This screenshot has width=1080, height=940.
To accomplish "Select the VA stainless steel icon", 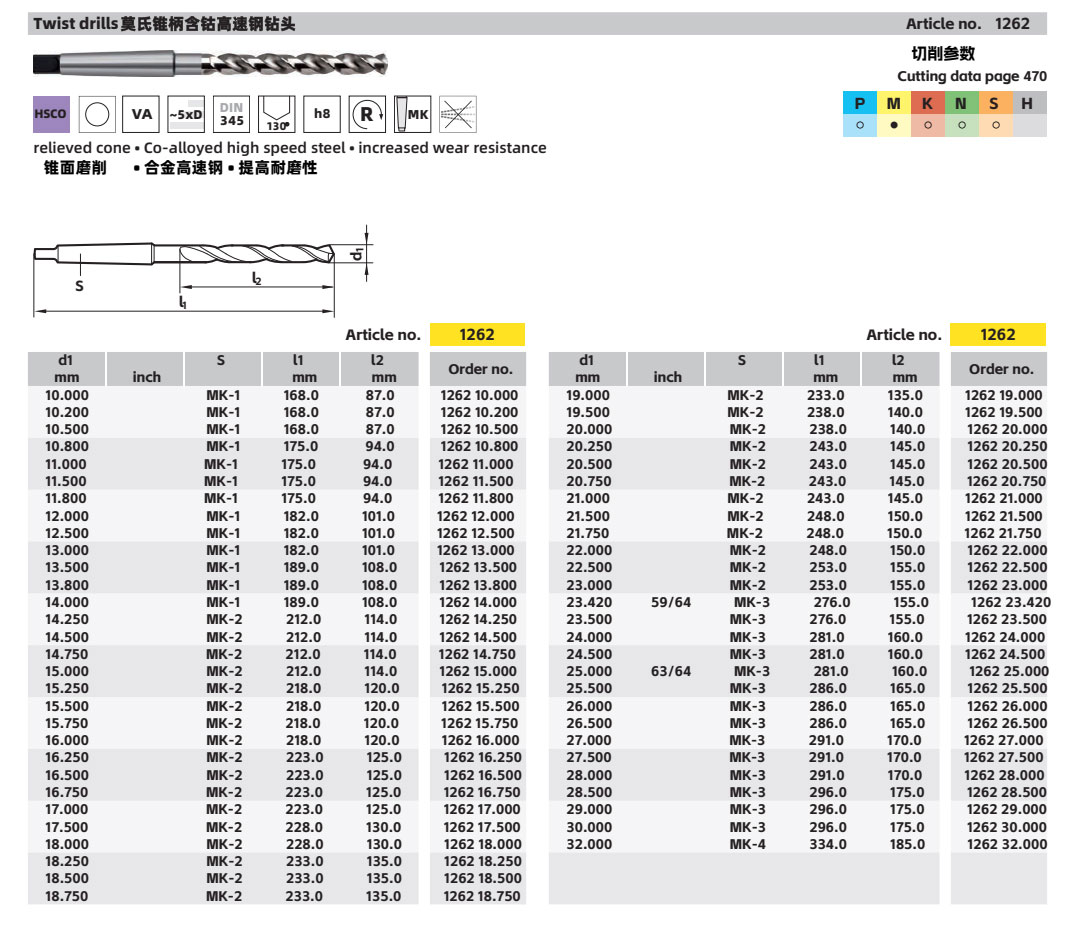I will 142,114.
